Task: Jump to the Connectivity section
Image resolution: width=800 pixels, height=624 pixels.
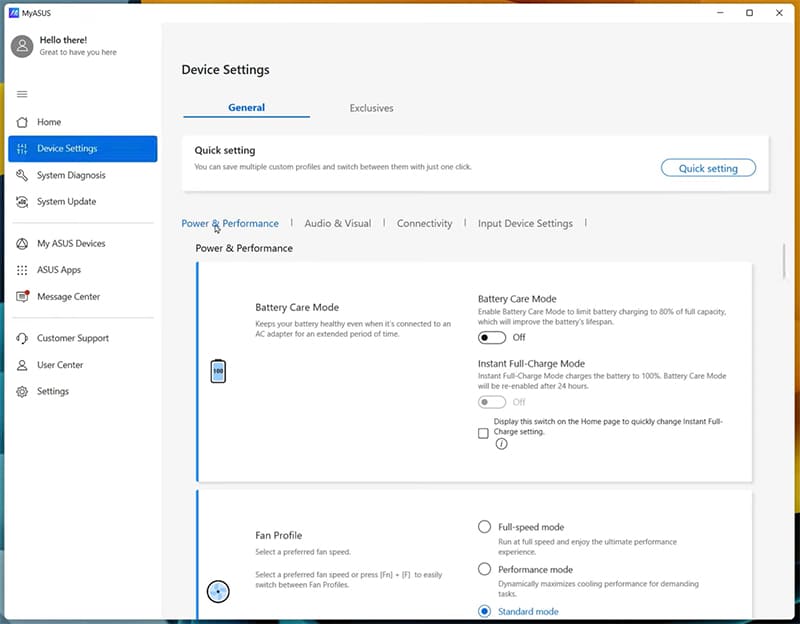Action: click(x=424, y=224)
